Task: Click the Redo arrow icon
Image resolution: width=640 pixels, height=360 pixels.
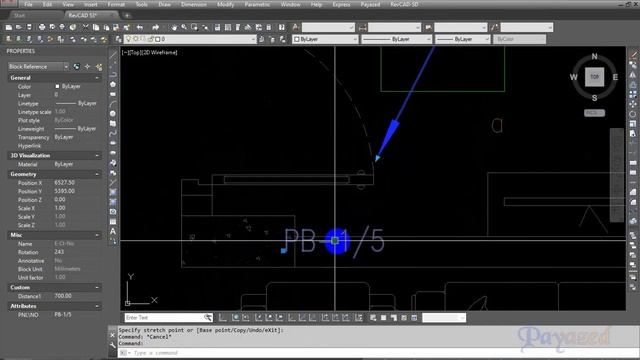Action: point(156,27)
